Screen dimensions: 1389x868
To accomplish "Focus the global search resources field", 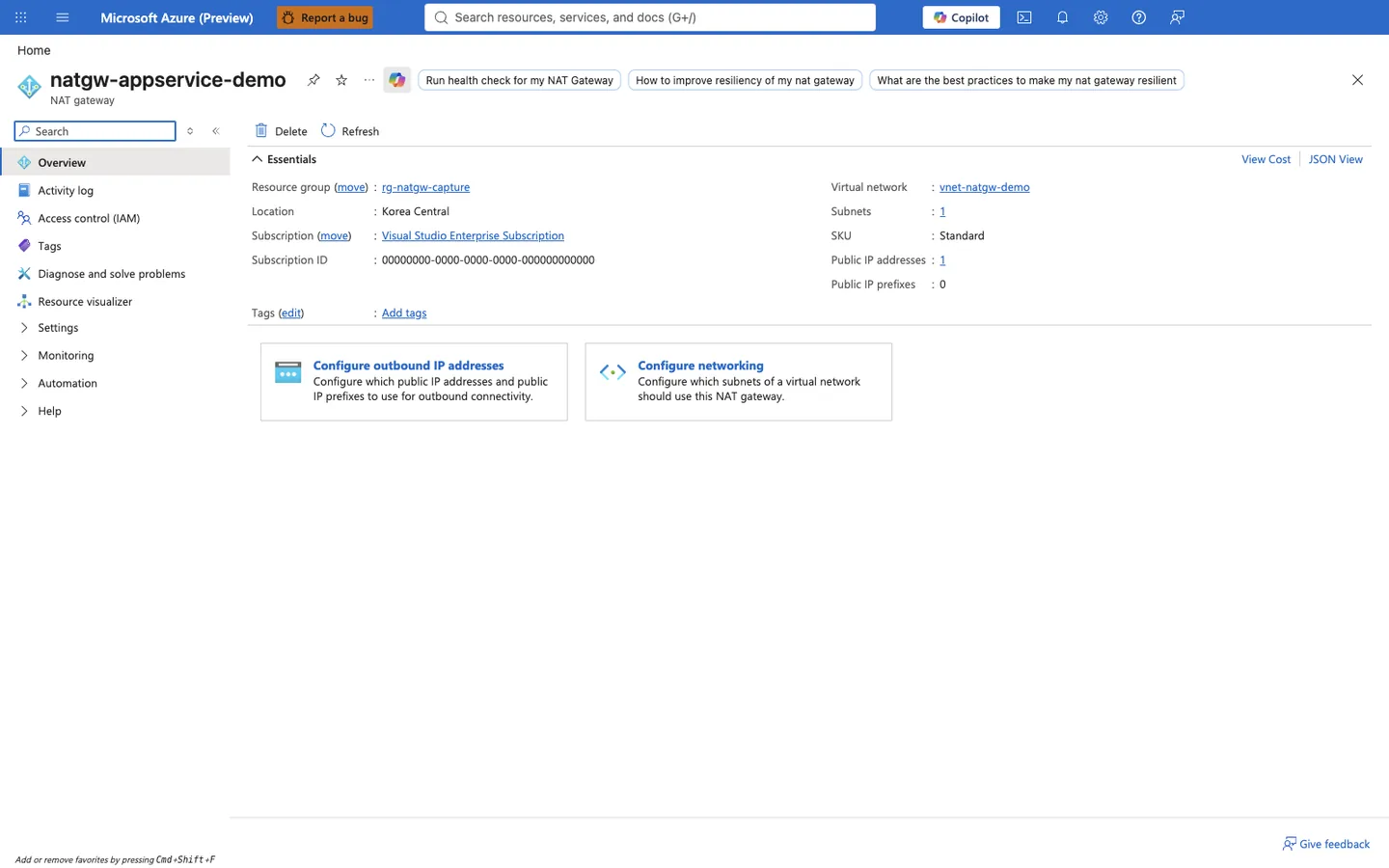I will [650, 17].
